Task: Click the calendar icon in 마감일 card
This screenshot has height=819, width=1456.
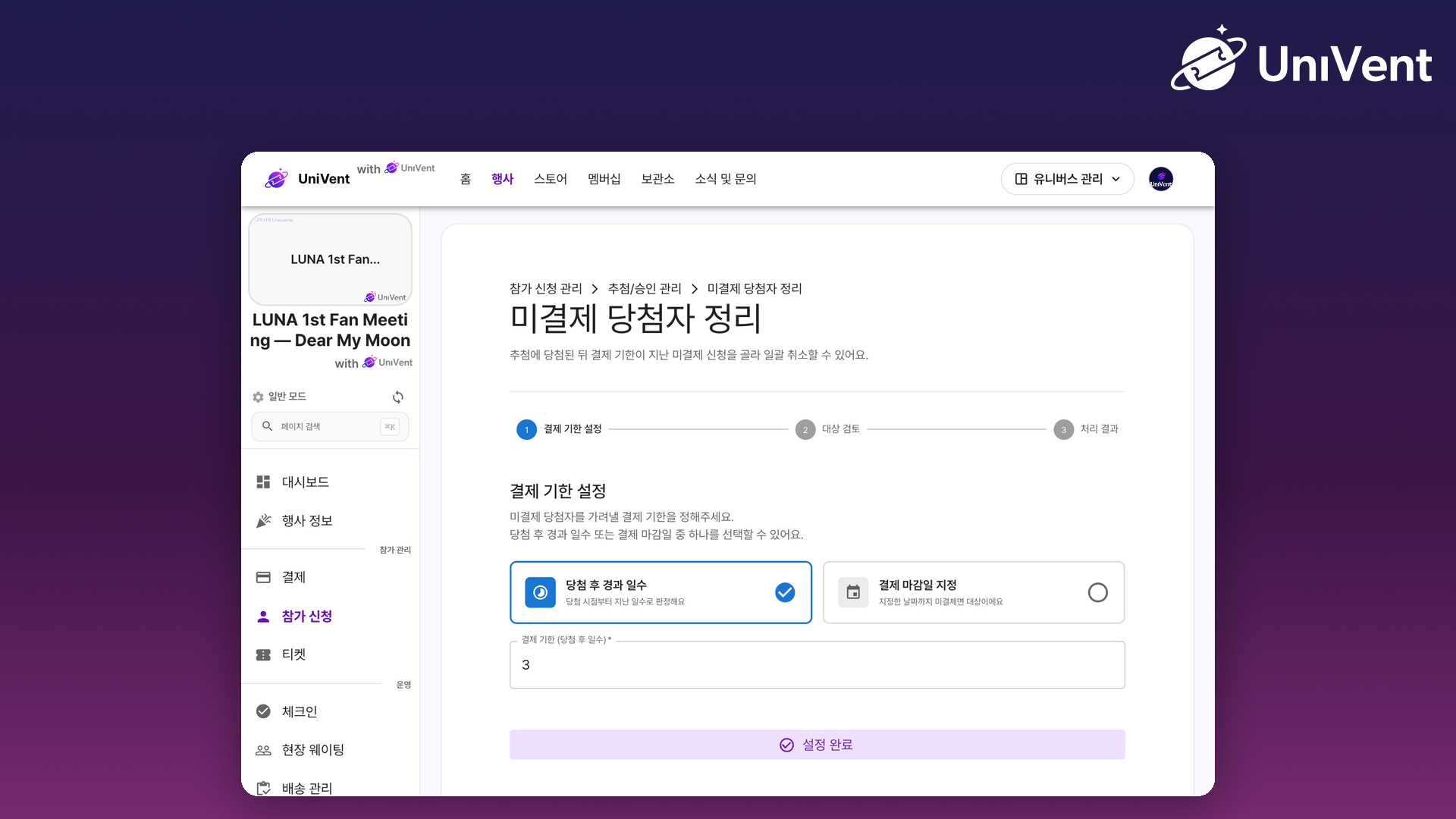Action: 853,592
